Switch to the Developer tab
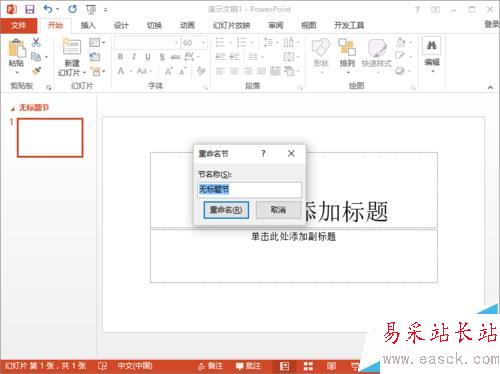 pyautogui.click(x=349, y=25)
